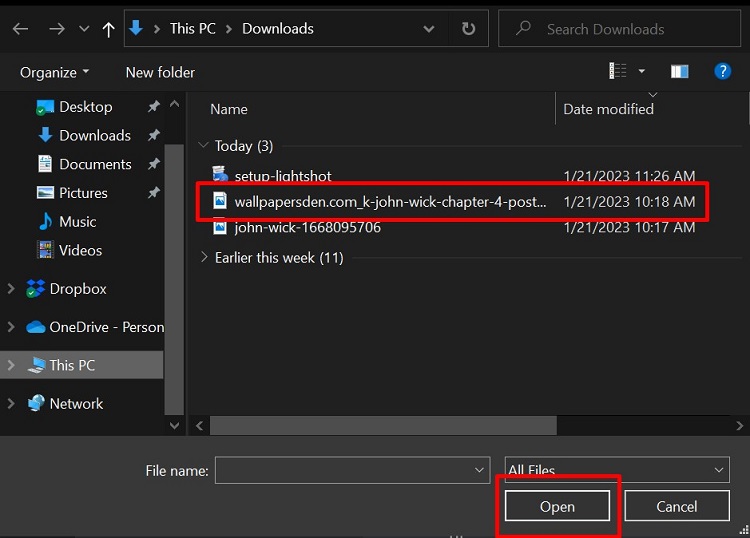The width and height of the screenshot is (750, 538).
Task: Select Dropbox in the navigation pane
Action: click(x=78, y=288)
